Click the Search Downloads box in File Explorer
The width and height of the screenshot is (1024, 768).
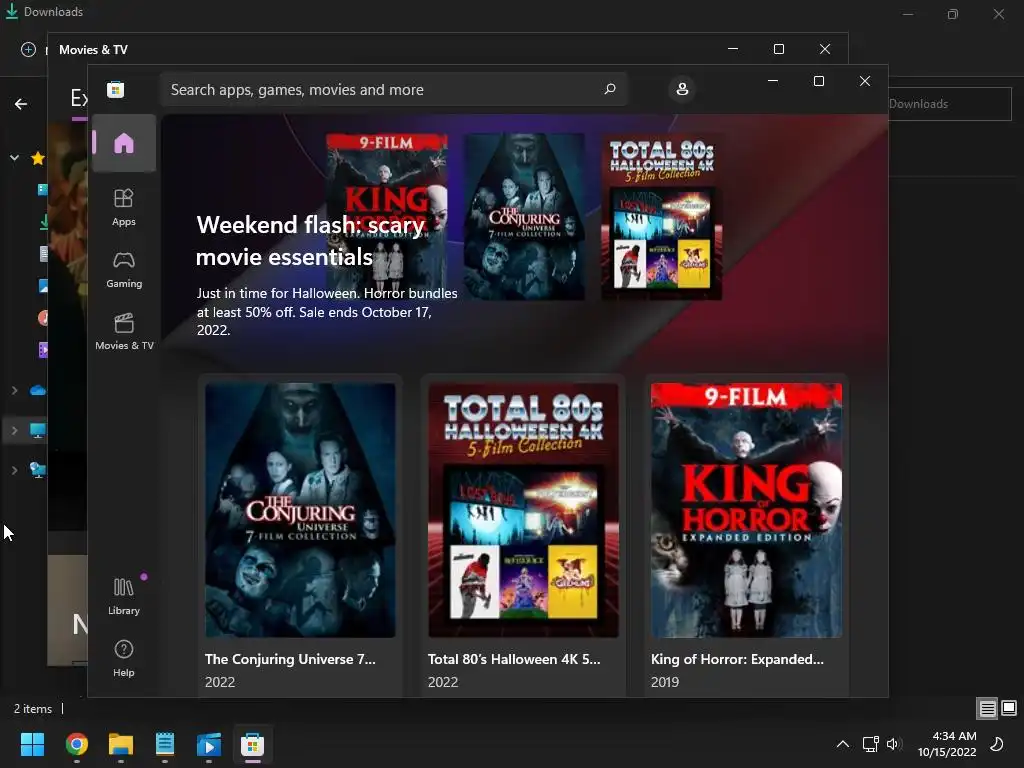950,104
